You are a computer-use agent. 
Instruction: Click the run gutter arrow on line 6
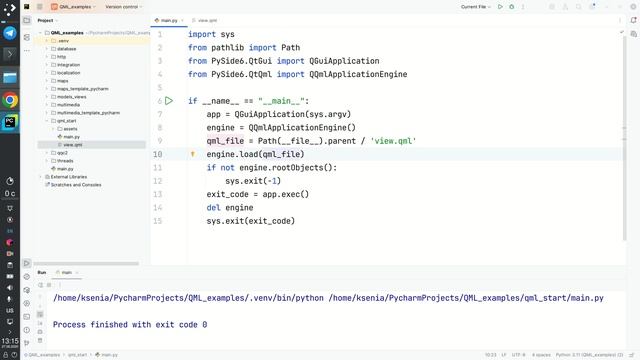169,101
